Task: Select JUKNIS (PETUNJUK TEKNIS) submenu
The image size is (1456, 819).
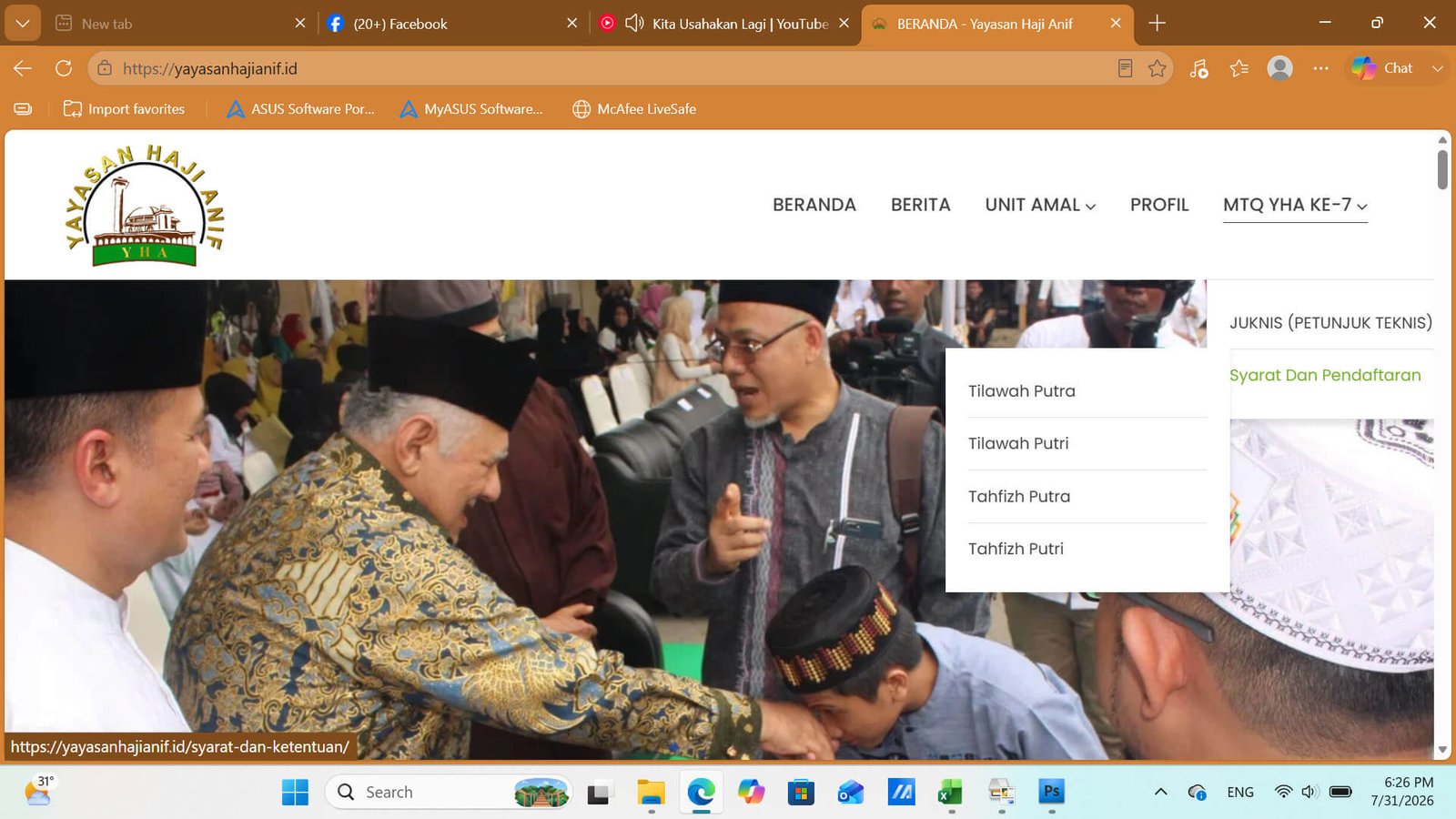Action: coord(1330,323)
